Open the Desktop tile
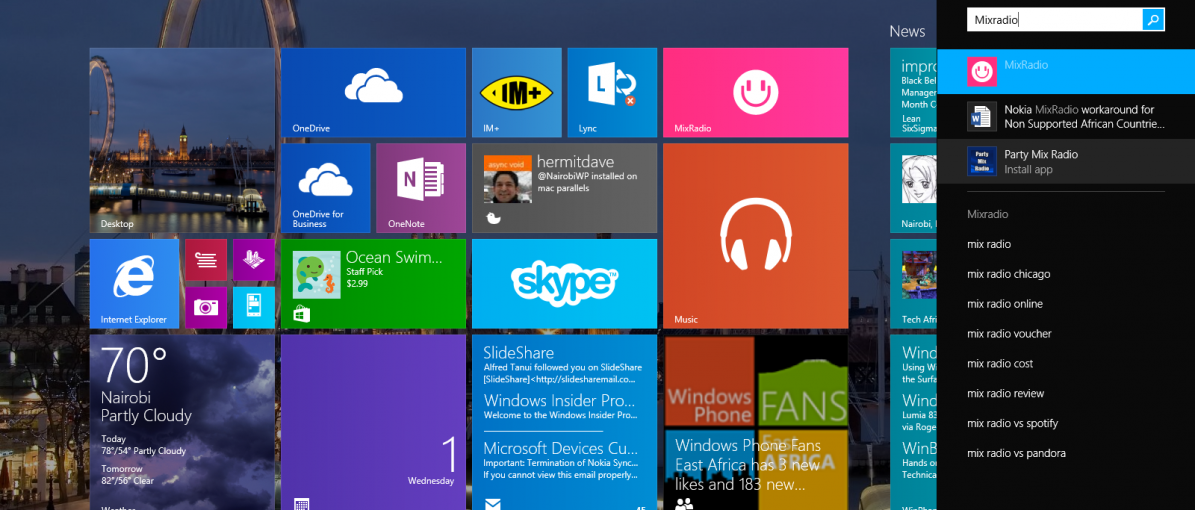The height and width of the screenshot is (510, 1195). 182,140
